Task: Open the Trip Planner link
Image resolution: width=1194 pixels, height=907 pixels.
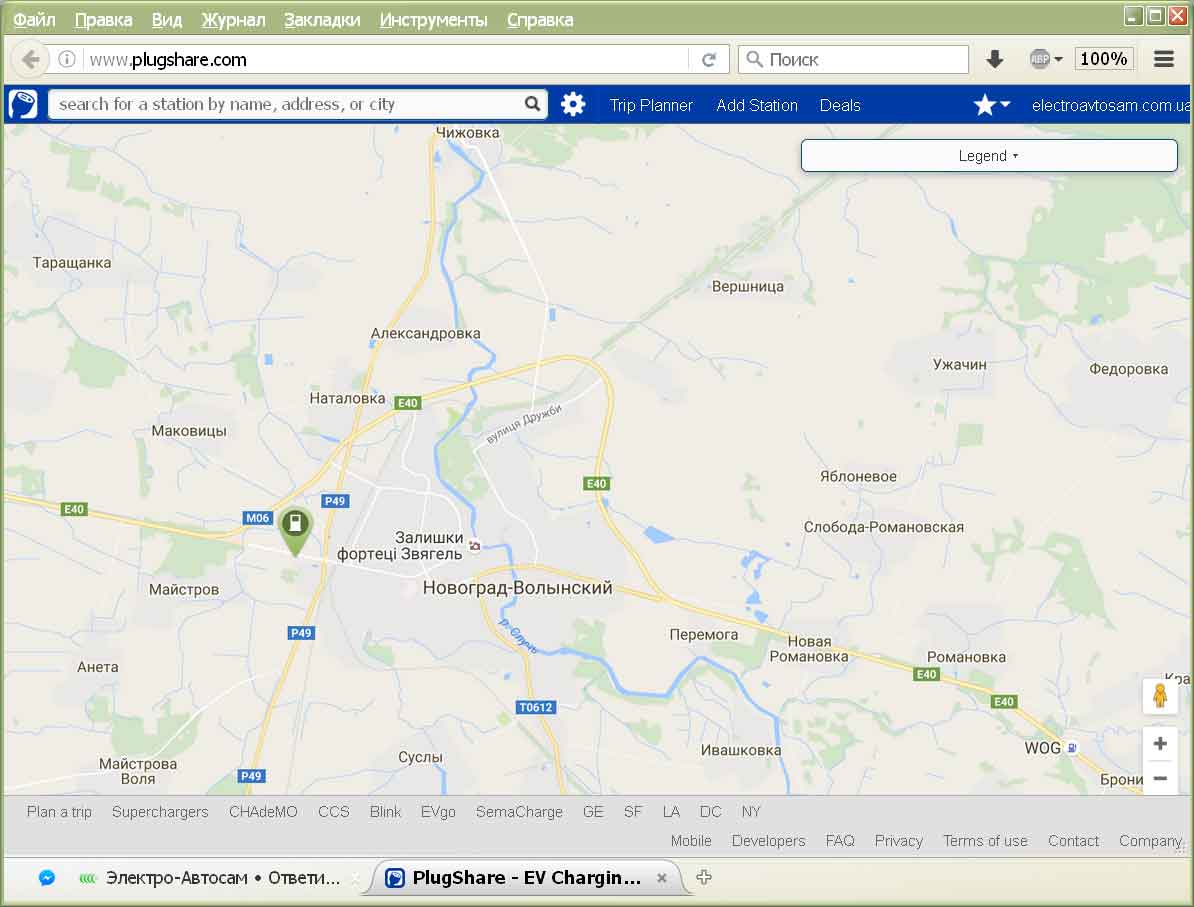Action: (x=651, y=105)
